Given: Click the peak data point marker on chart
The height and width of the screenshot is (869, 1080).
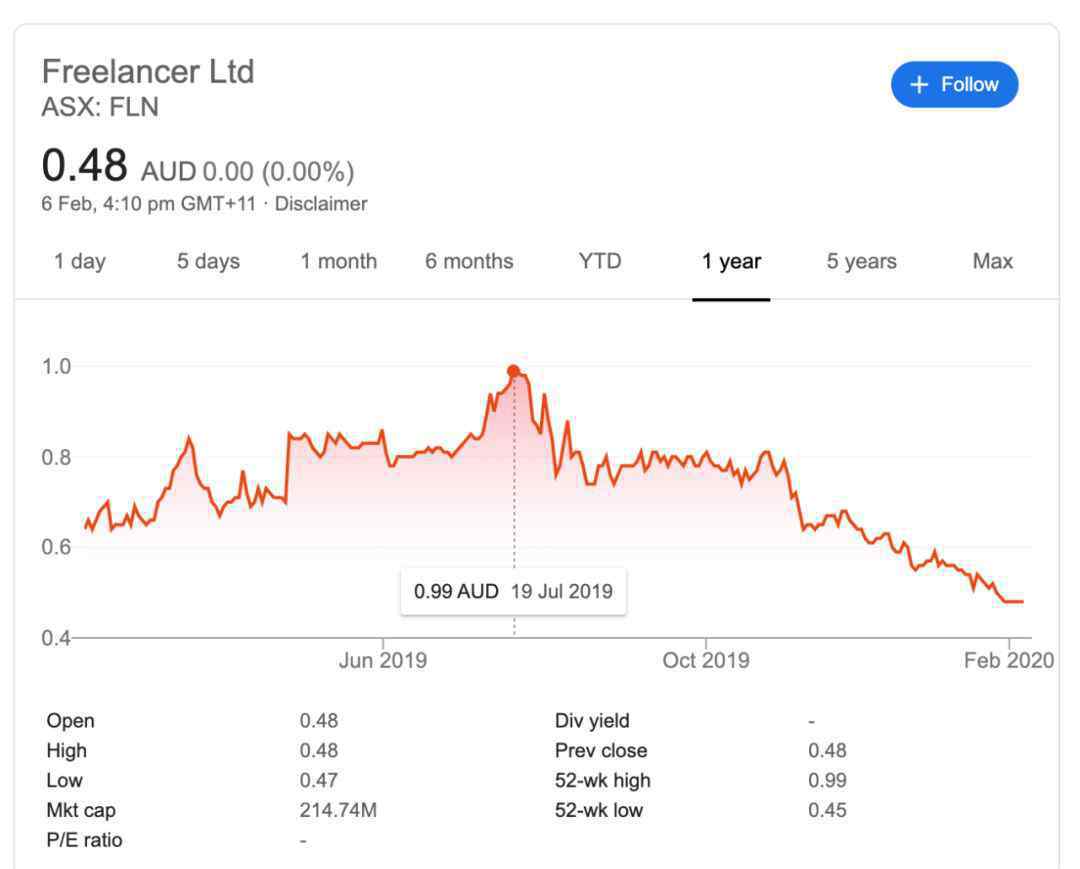Looking at the screenshot, I should pyautogui.click(x=513, y=371).
